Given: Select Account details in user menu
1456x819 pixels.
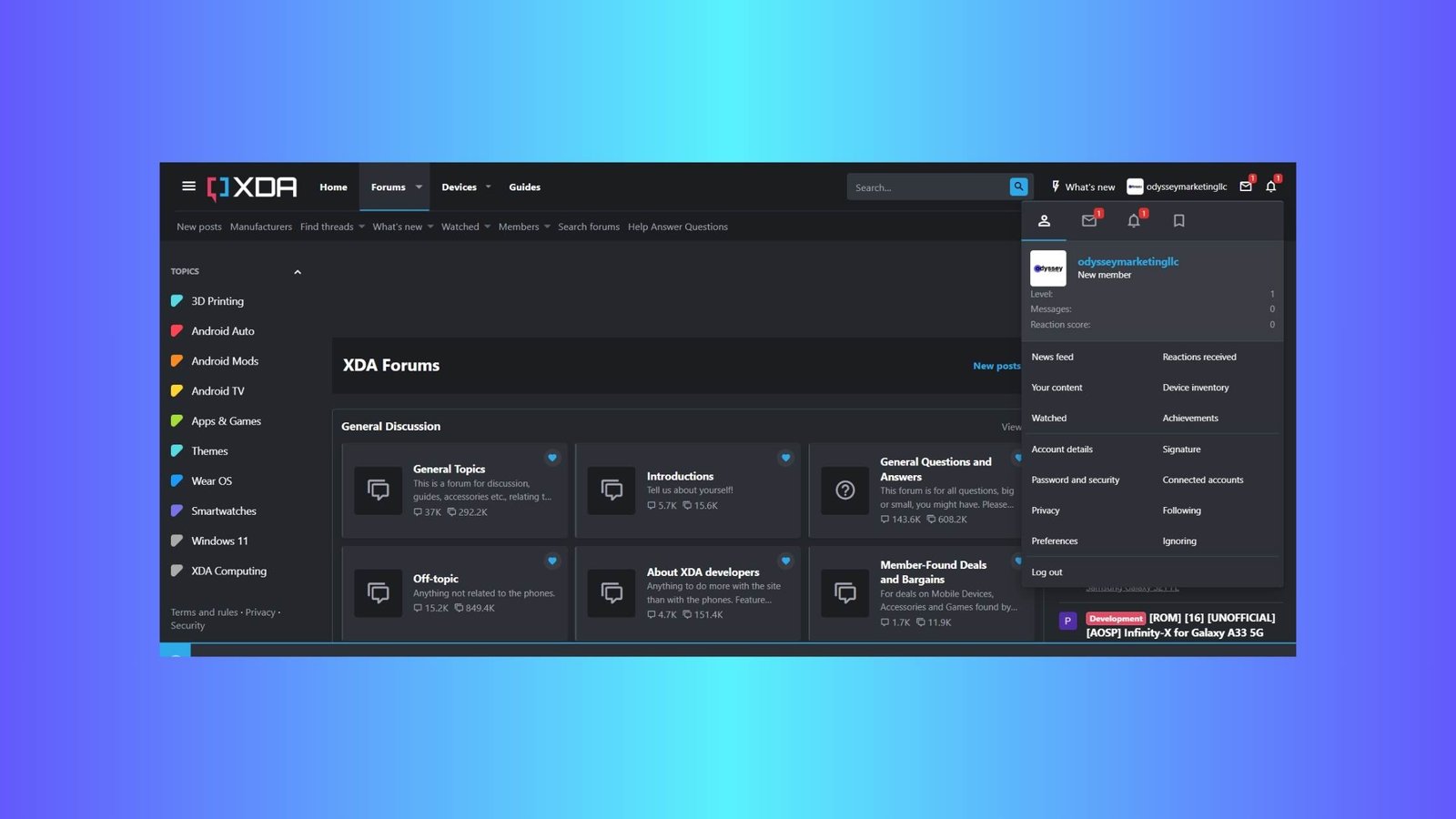Looking at the screenshot, I should coord(1062,450).
